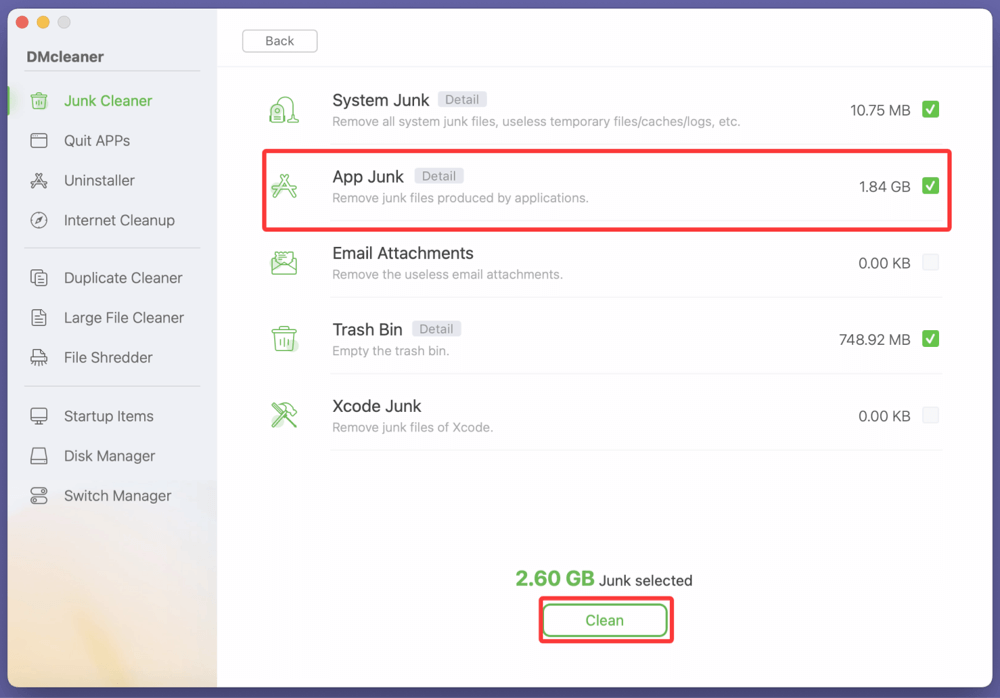Viewport: 1000px width, 698px height.
Task: Select the Duplicate Cleaner icon
Action: [37, 277]
